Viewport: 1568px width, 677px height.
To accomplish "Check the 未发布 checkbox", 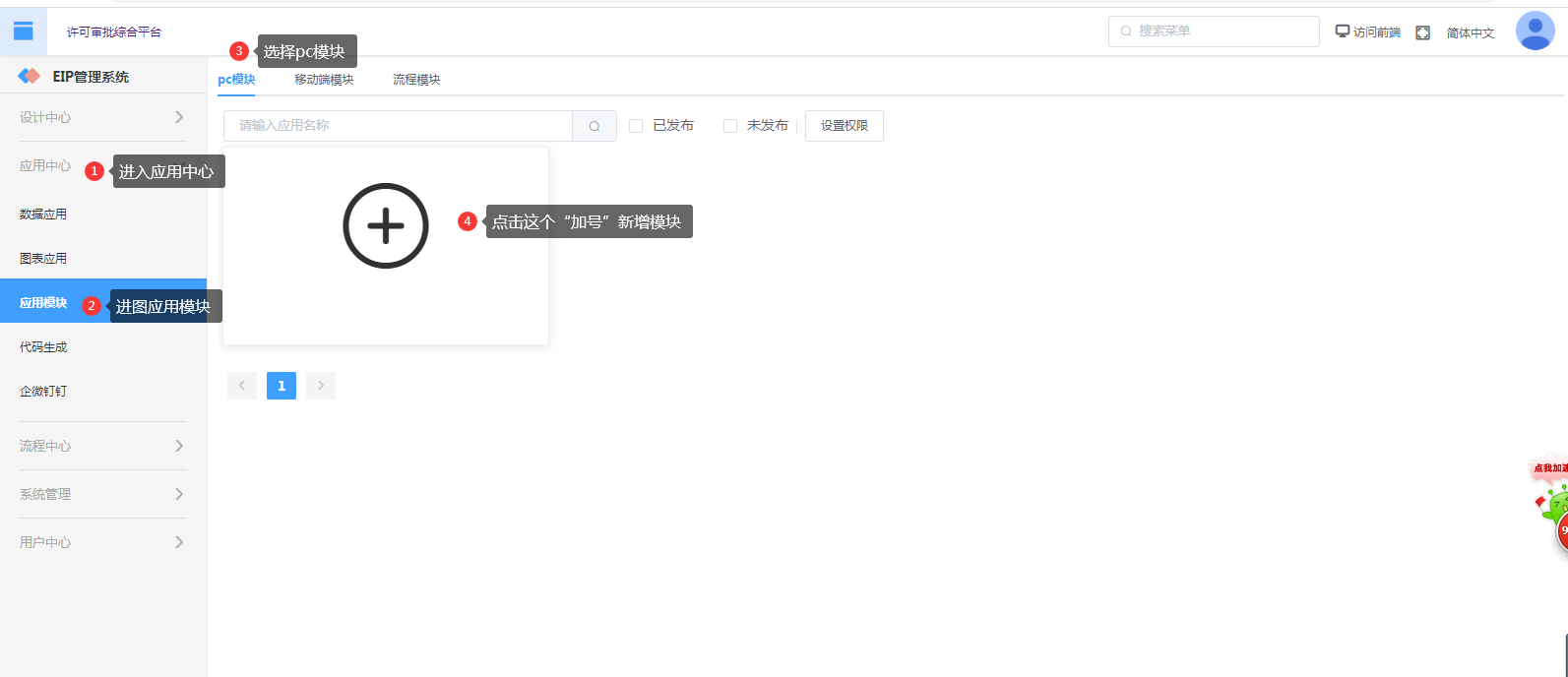I will tap(730, 126).
